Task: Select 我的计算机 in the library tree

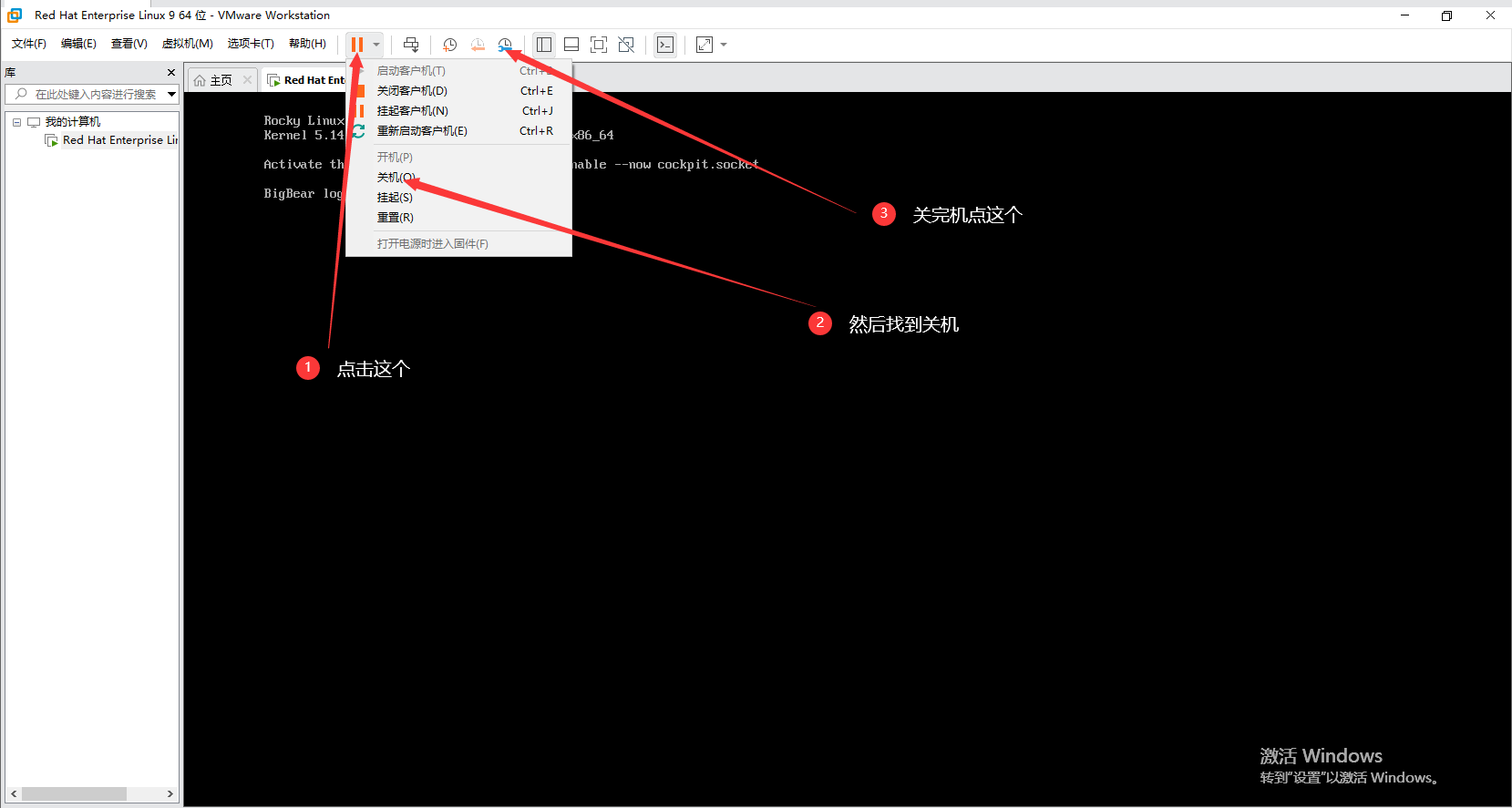Action: pyautogui.click(x=73, y=122)
